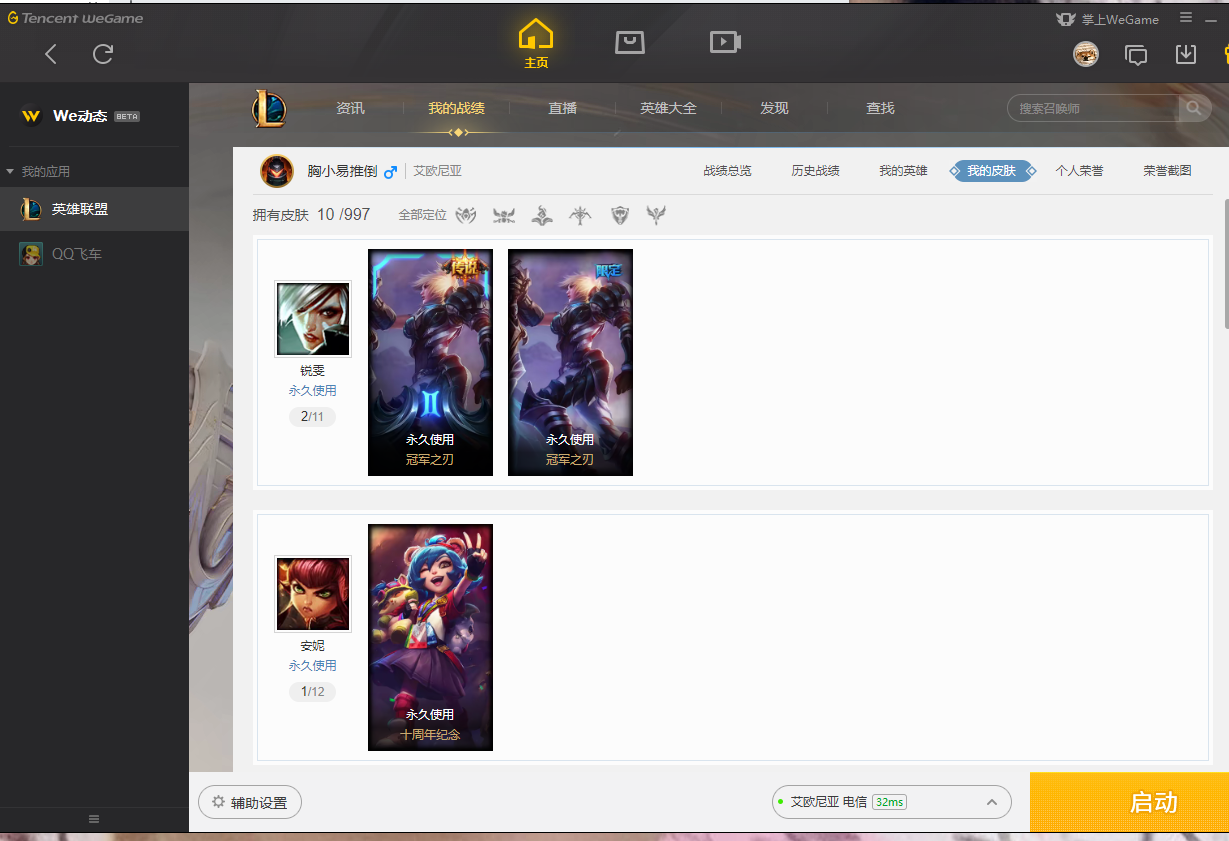Image resolution: width=1229 pixels, height=841 pixels.
Task: Select 英雄联盟 in the sidebar
Action: click(x=94, y=209)
